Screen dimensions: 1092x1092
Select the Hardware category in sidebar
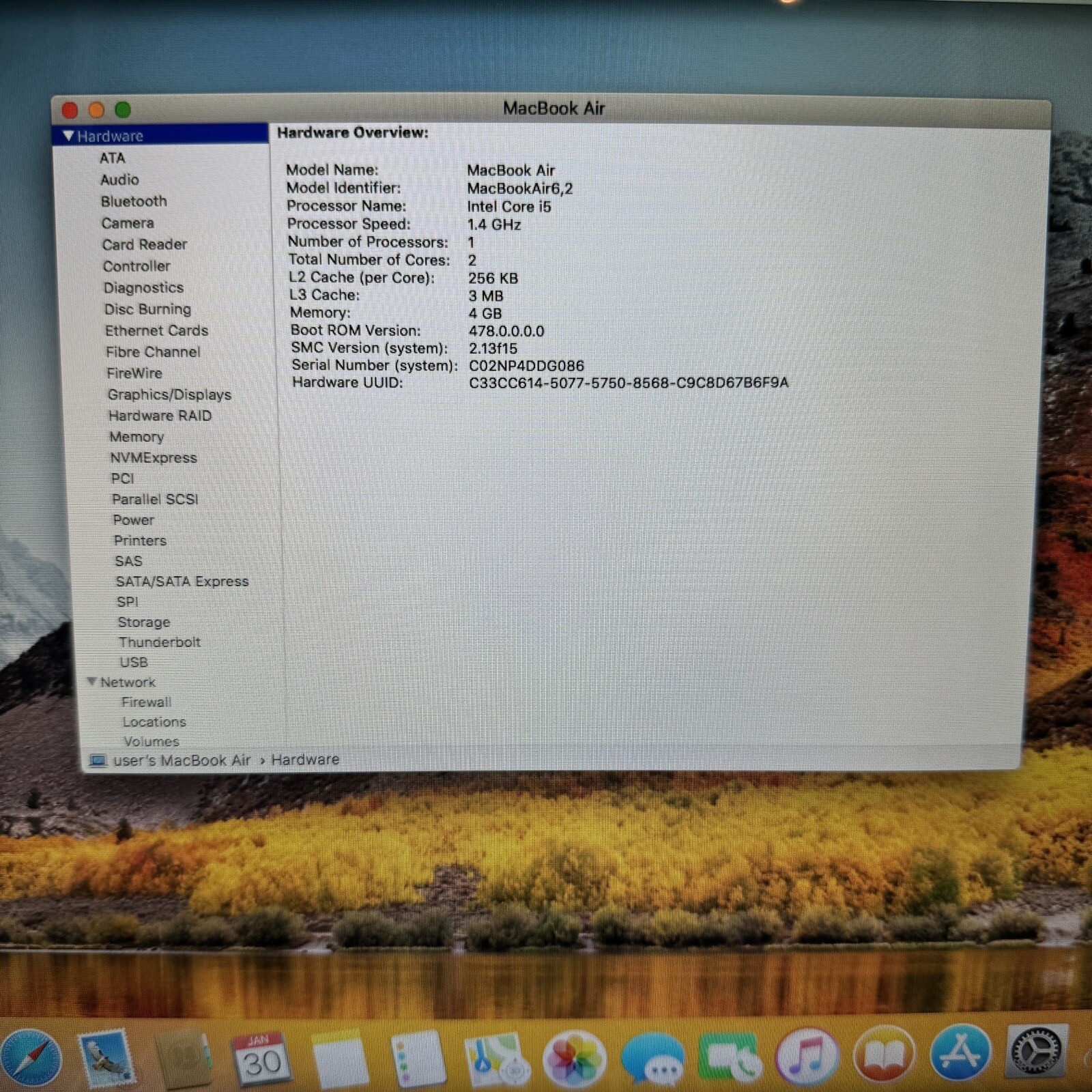[x=160, y=135]
